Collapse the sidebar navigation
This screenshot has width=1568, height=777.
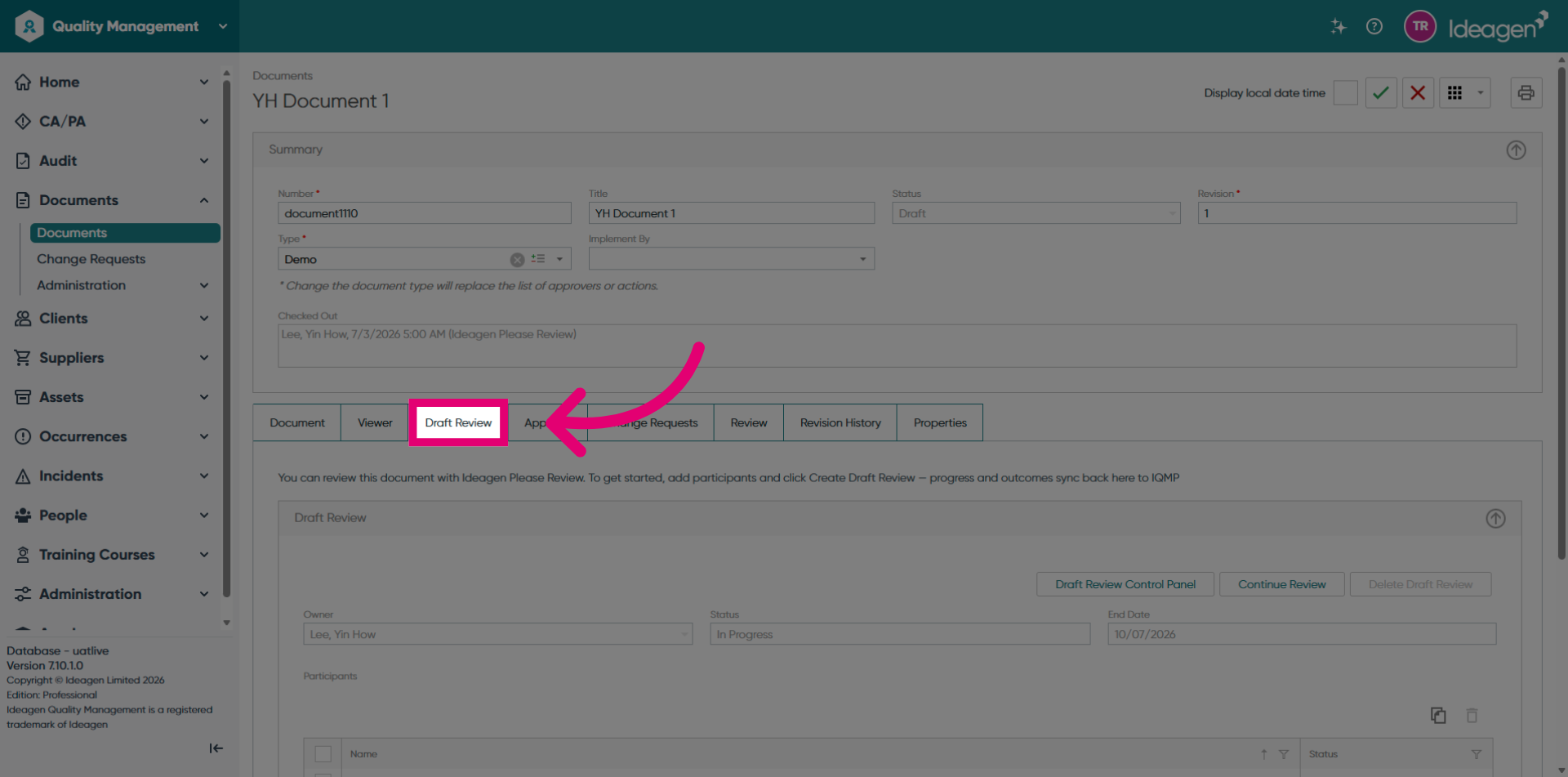[x=216, y=748]
